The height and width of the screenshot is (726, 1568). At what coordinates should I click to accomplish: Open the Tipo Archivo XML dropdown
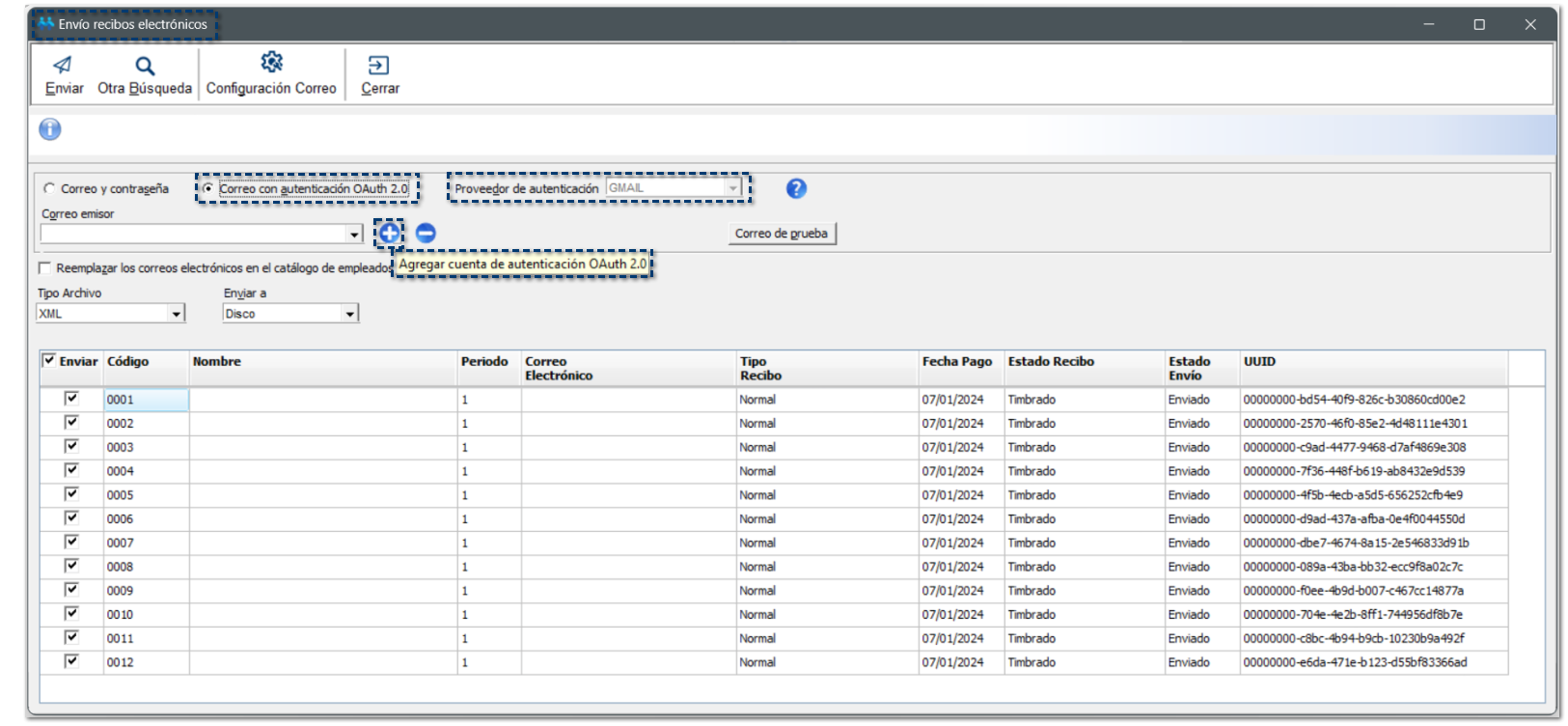tap(176, 314)
